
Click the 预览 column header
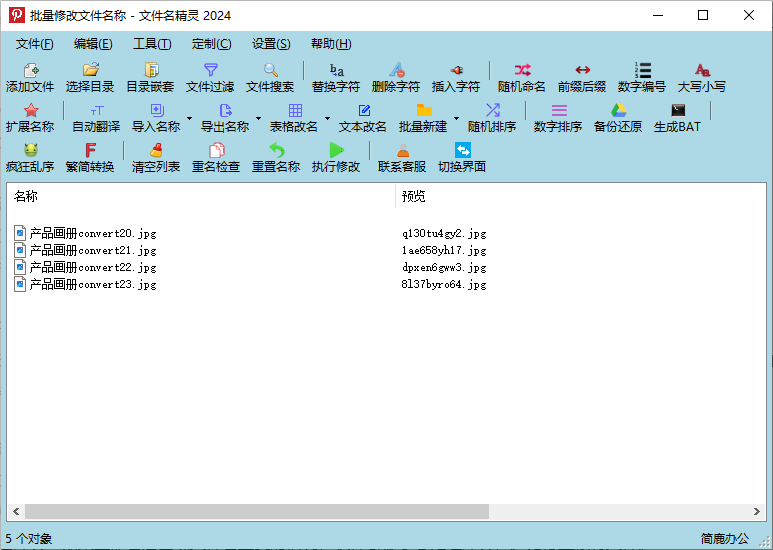coord(580,196)
